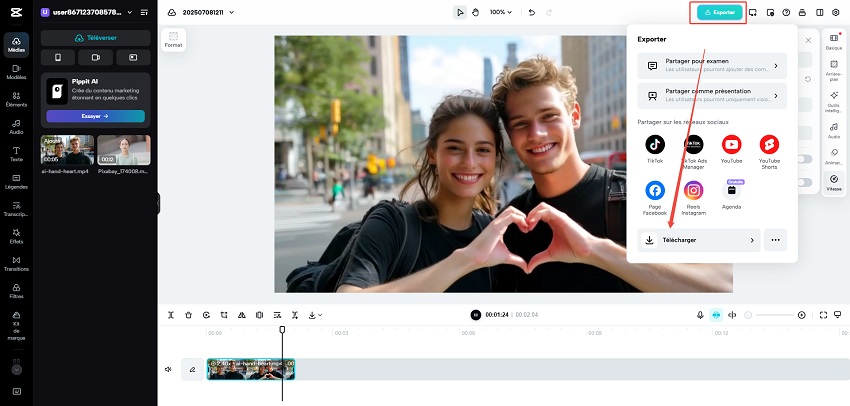Screen dimensions: 850x406
Task: Click the timeline zoom slider track
Action: tap(775, 315)
